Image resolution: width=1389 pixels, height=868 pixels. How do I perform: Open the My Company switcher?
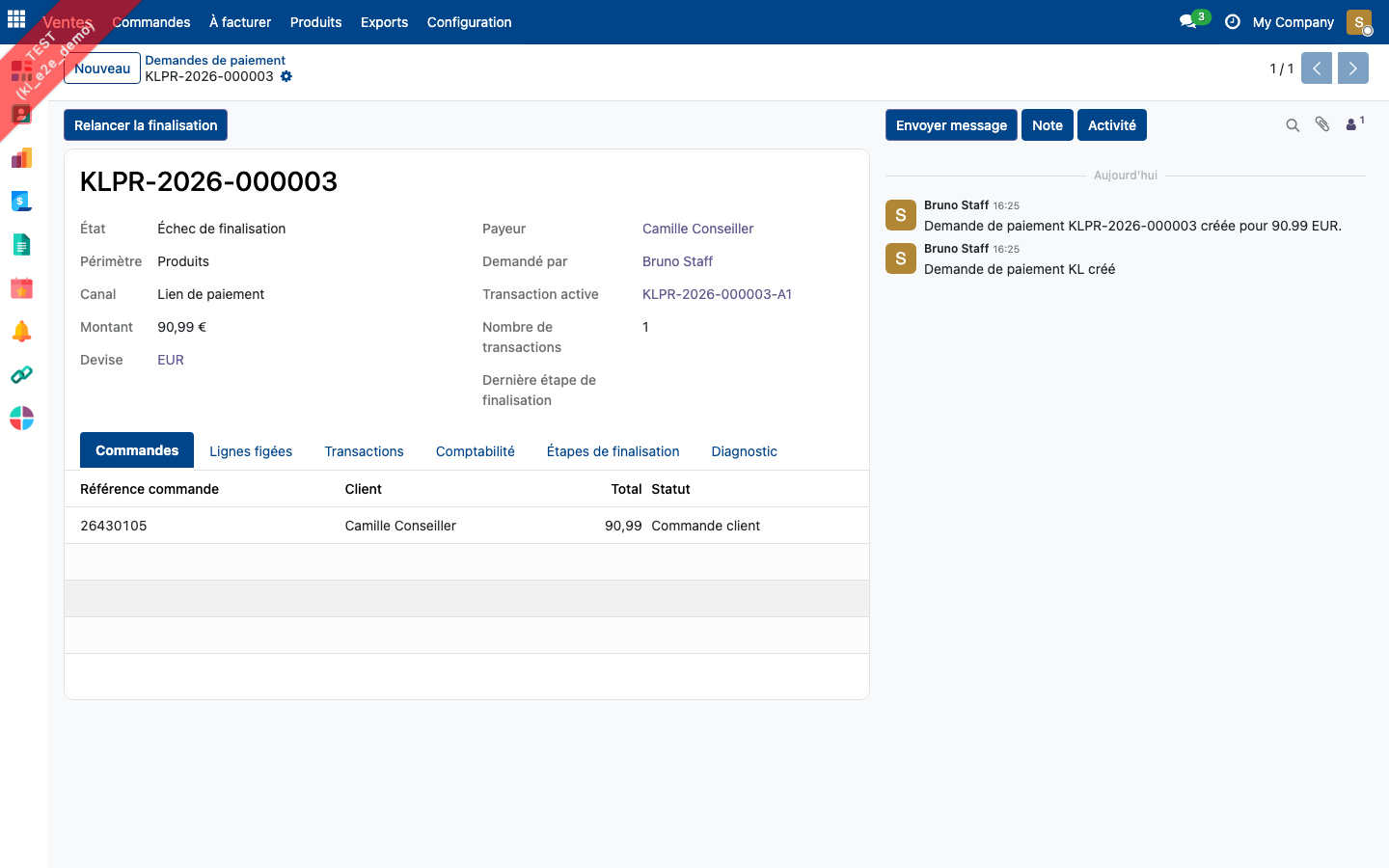(1294, 22)
